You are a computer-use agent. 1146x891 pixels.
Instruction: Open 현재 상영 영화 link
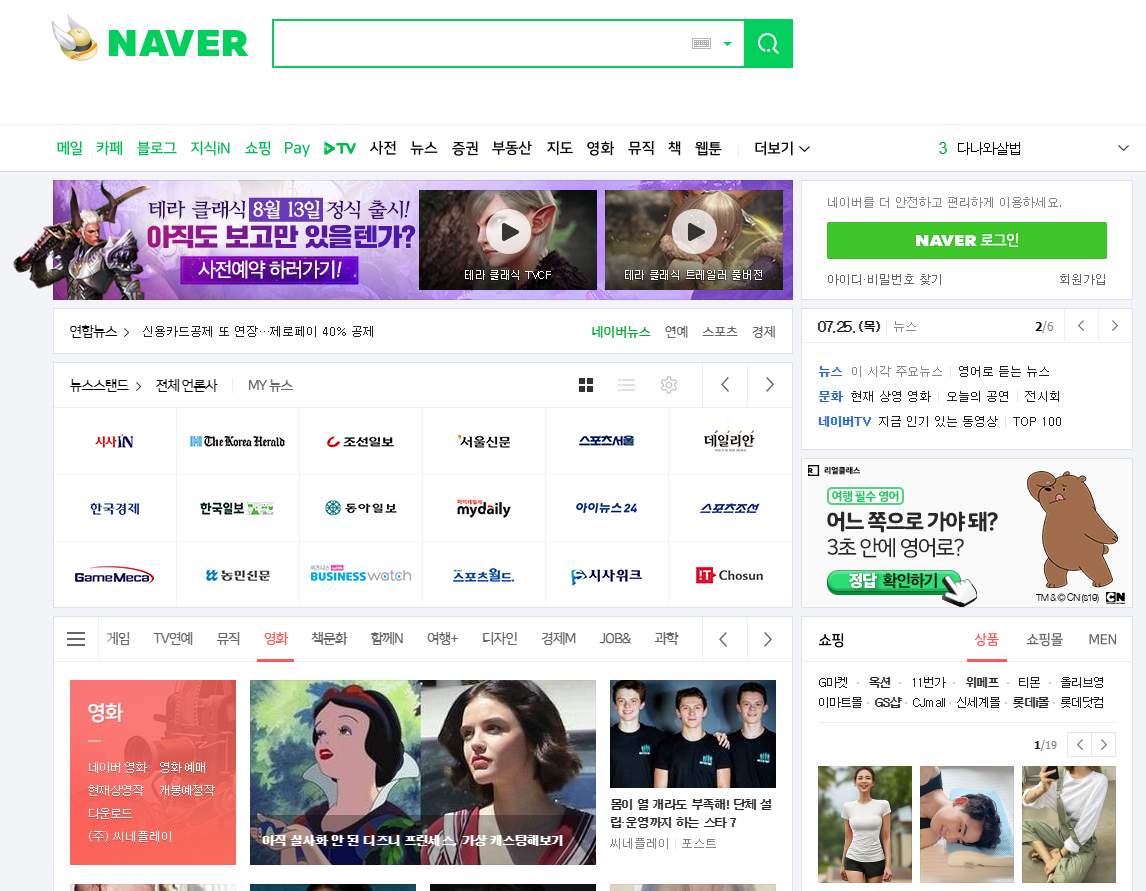[891, 396]
